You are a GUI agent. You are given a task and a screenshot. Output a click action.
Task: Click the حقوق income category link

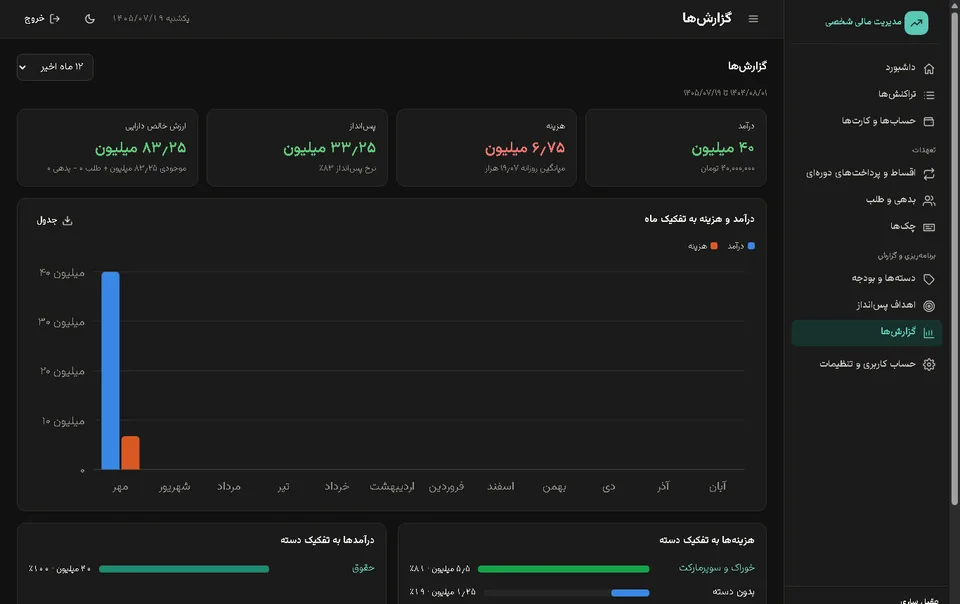coord(363,568)
